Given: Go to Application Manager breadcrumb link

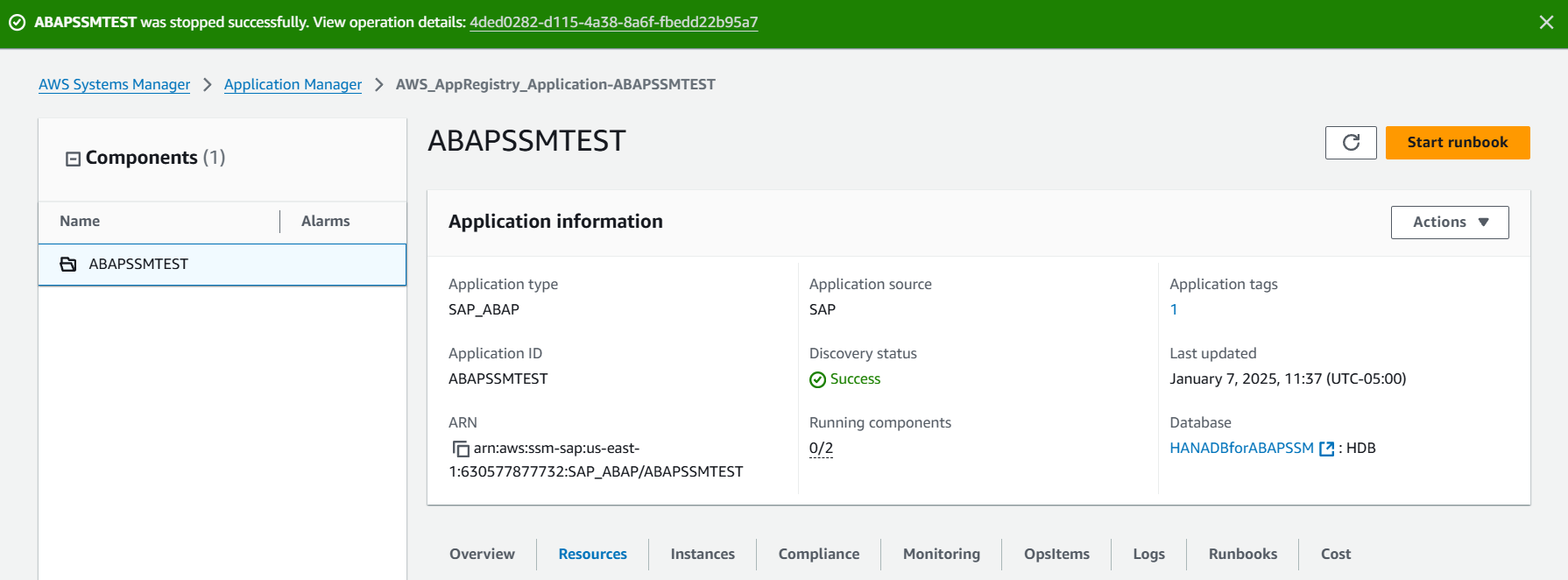Looking at the screenshot, I should [293, 84].
